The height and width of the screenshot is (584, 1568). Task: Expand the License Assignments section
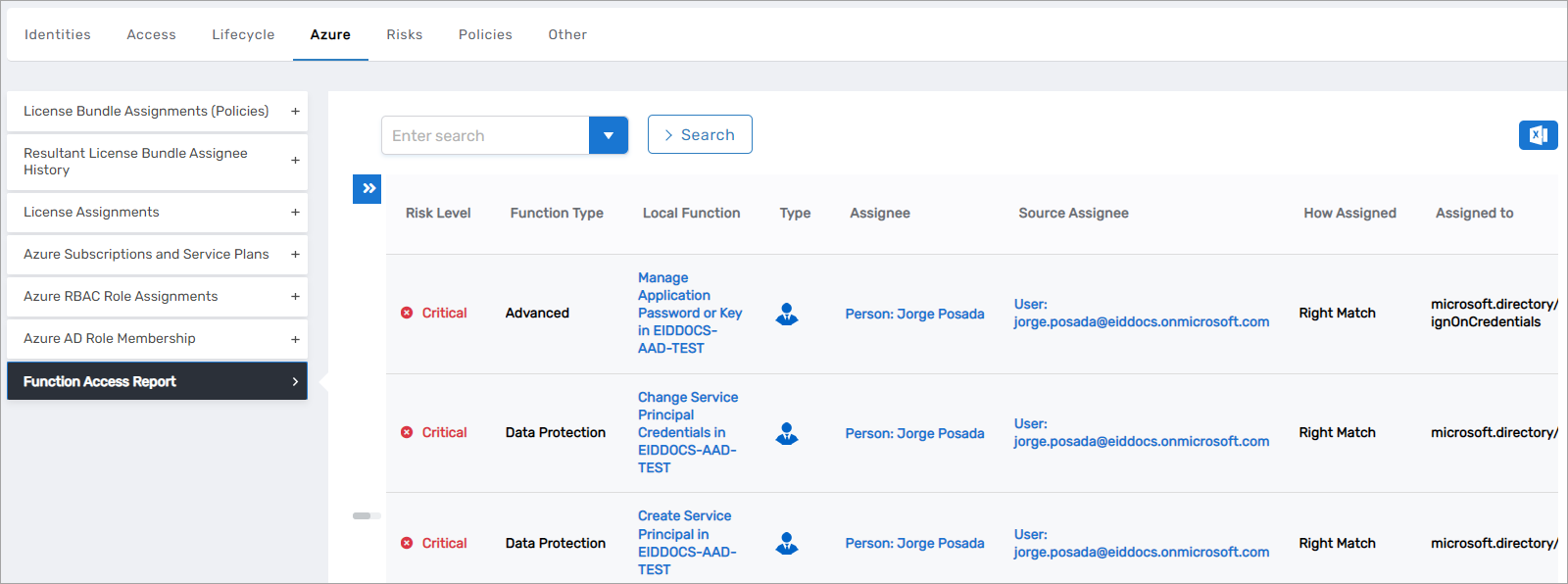295,213
